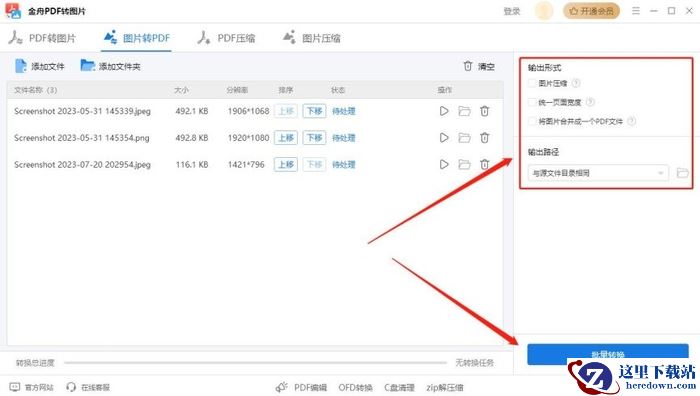Open the PDF压缩 tab
The height and width of the screenshot is (396, 700).
click(x=226, y=38)
